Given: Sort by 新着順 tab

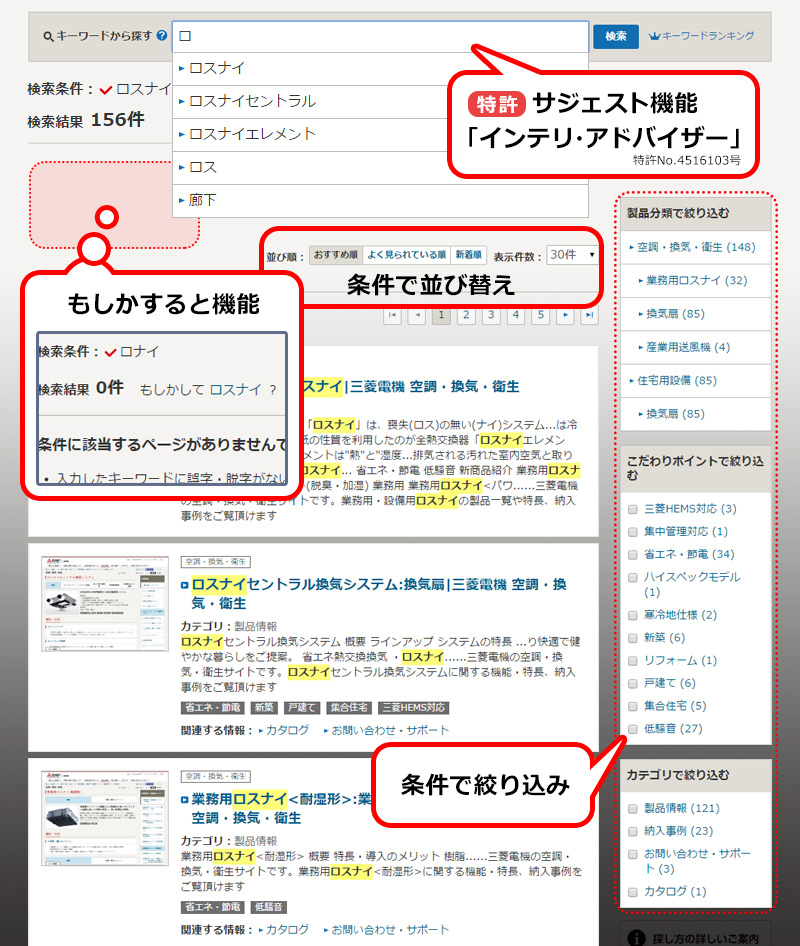Looking at the screenshot, I should click(469, 255).
